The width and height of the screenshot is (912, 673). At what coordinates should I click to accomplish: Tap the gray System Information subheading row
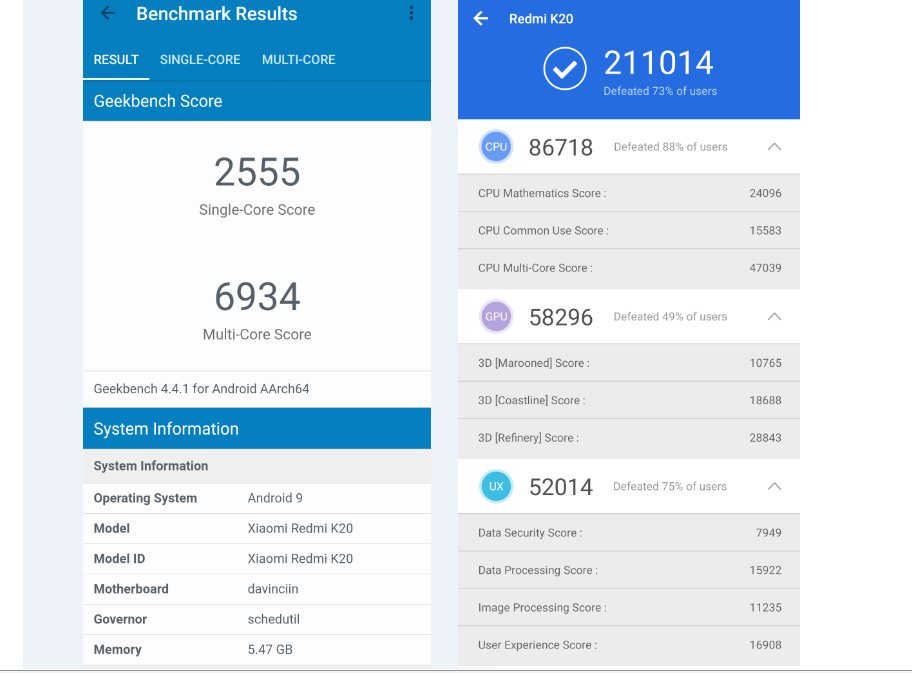pos(257,466)
